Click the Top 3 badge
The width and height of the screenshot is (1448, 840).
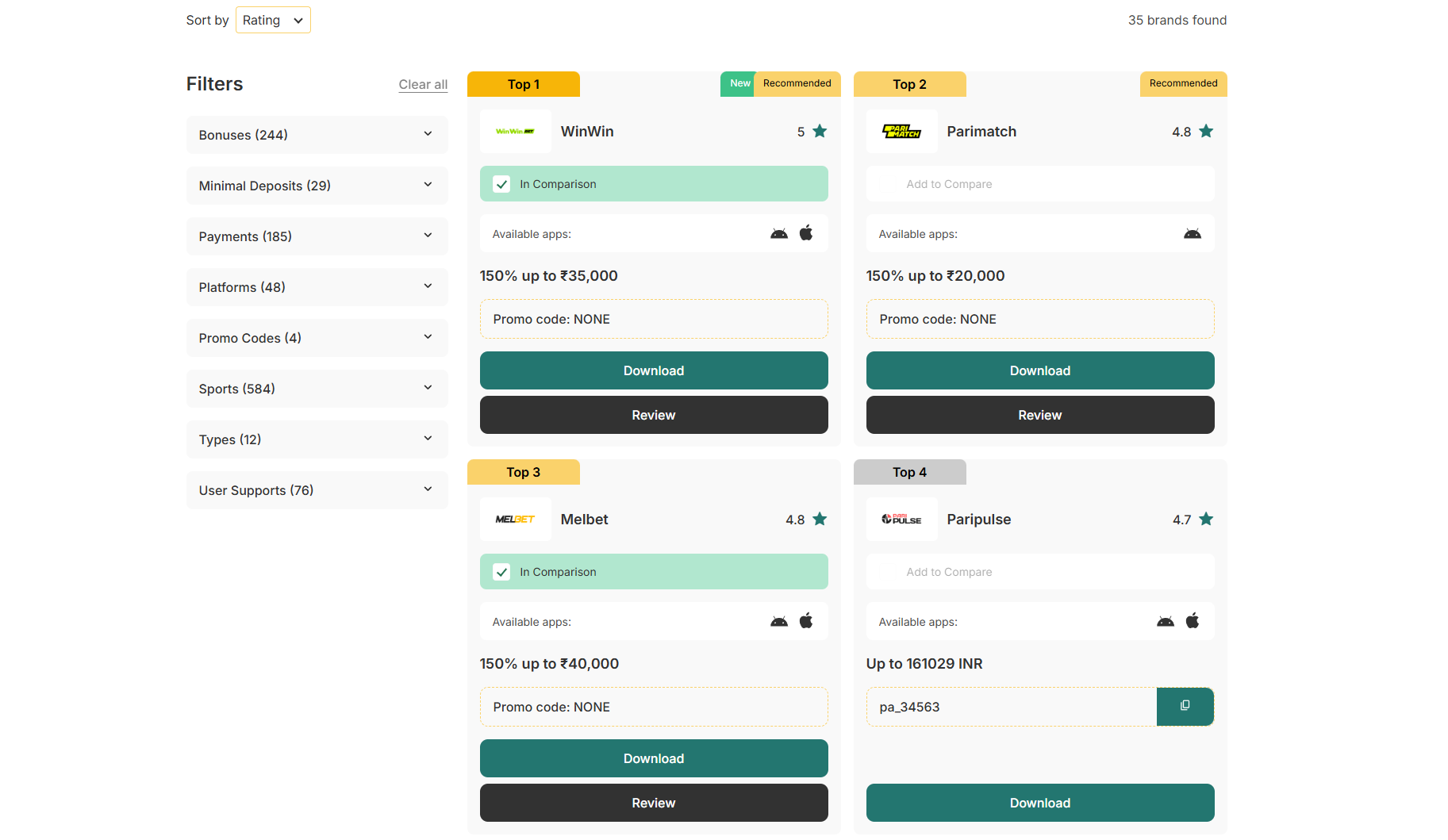pyautogui.click(x=524, y=472)
